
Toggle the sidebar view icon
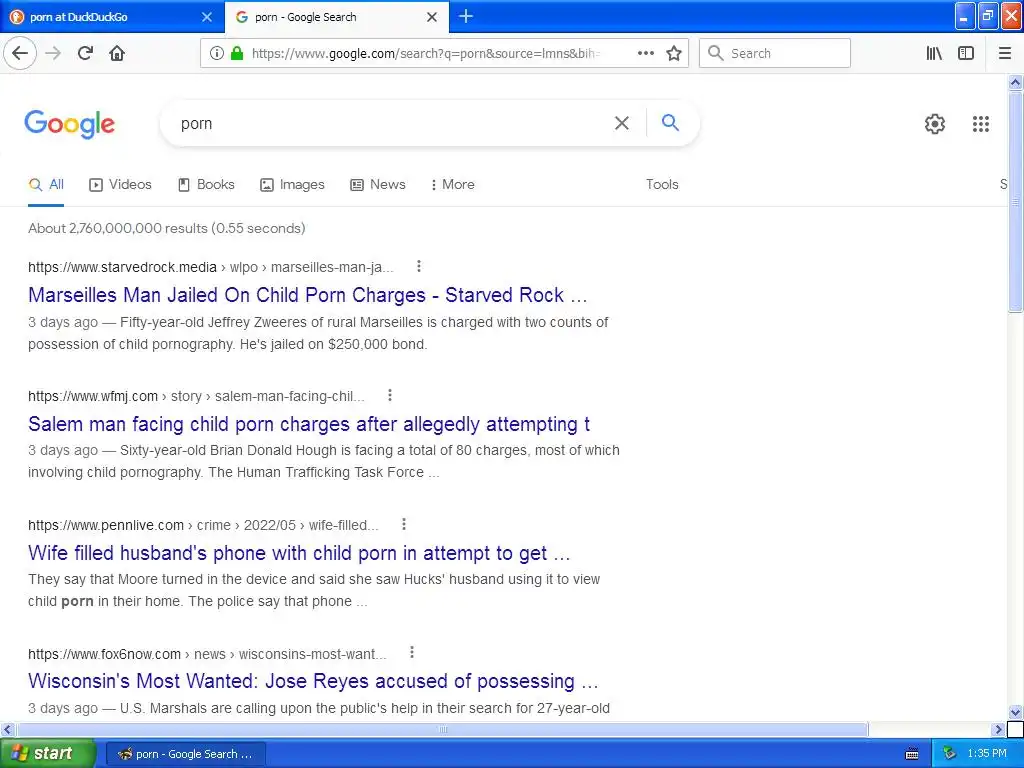[x=966, y=53]
